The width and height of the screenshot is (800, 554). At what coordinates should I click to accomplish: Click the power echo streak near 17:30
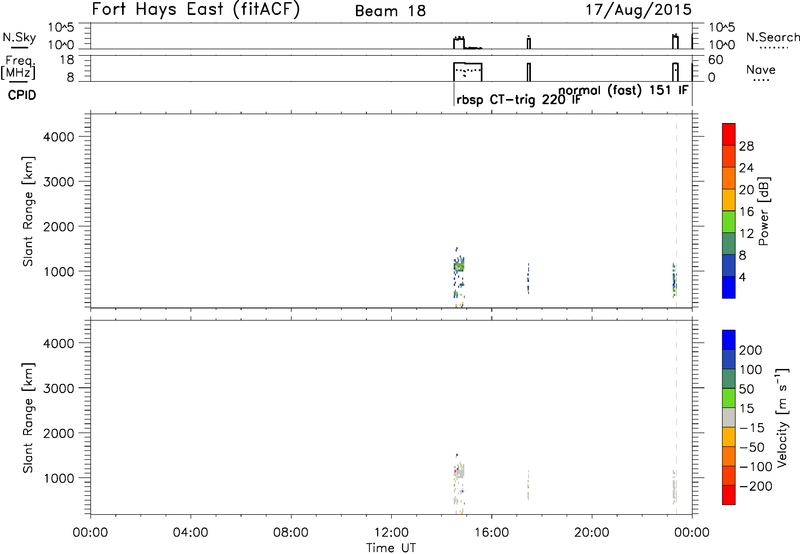tap(529, 279)
